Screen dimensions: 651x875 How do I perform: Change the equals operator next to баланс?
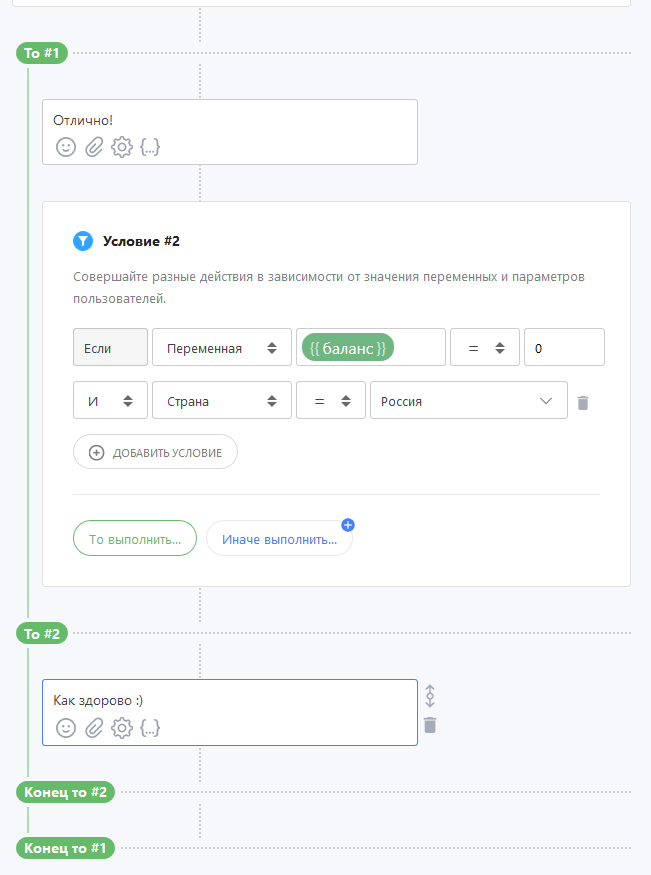pos(485,347)
